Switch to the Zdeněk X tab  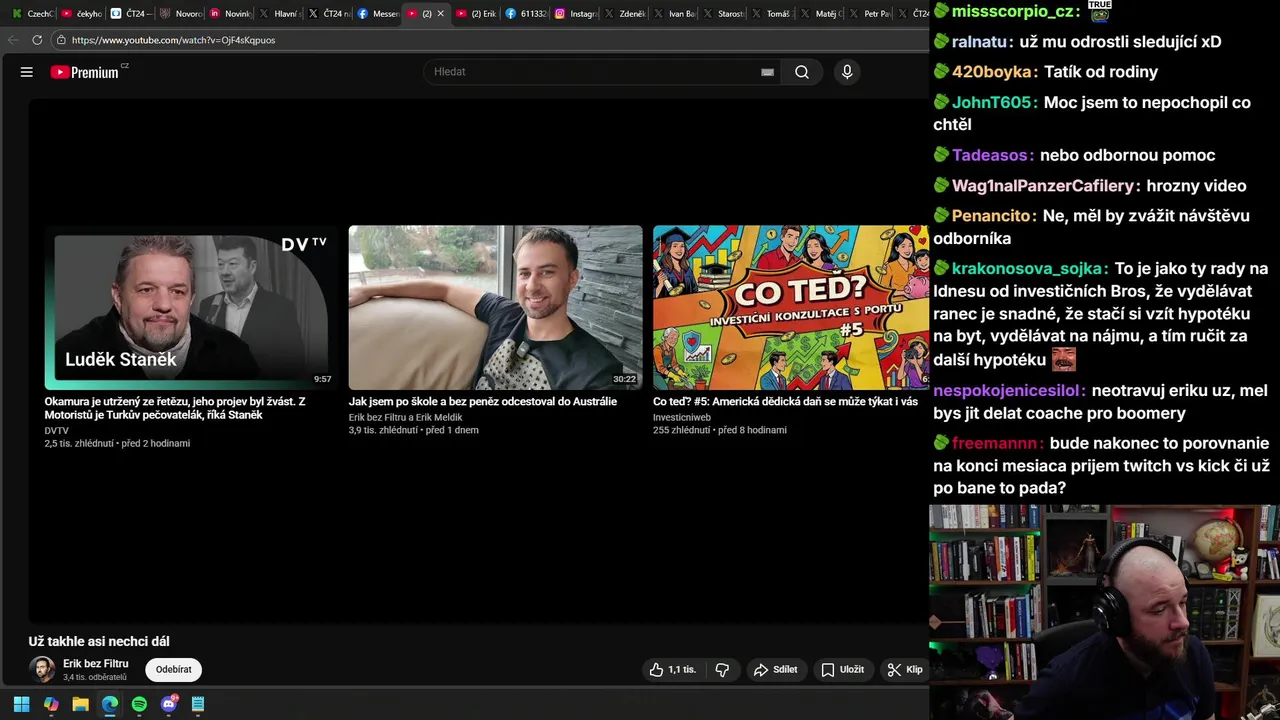click(625, 14)
